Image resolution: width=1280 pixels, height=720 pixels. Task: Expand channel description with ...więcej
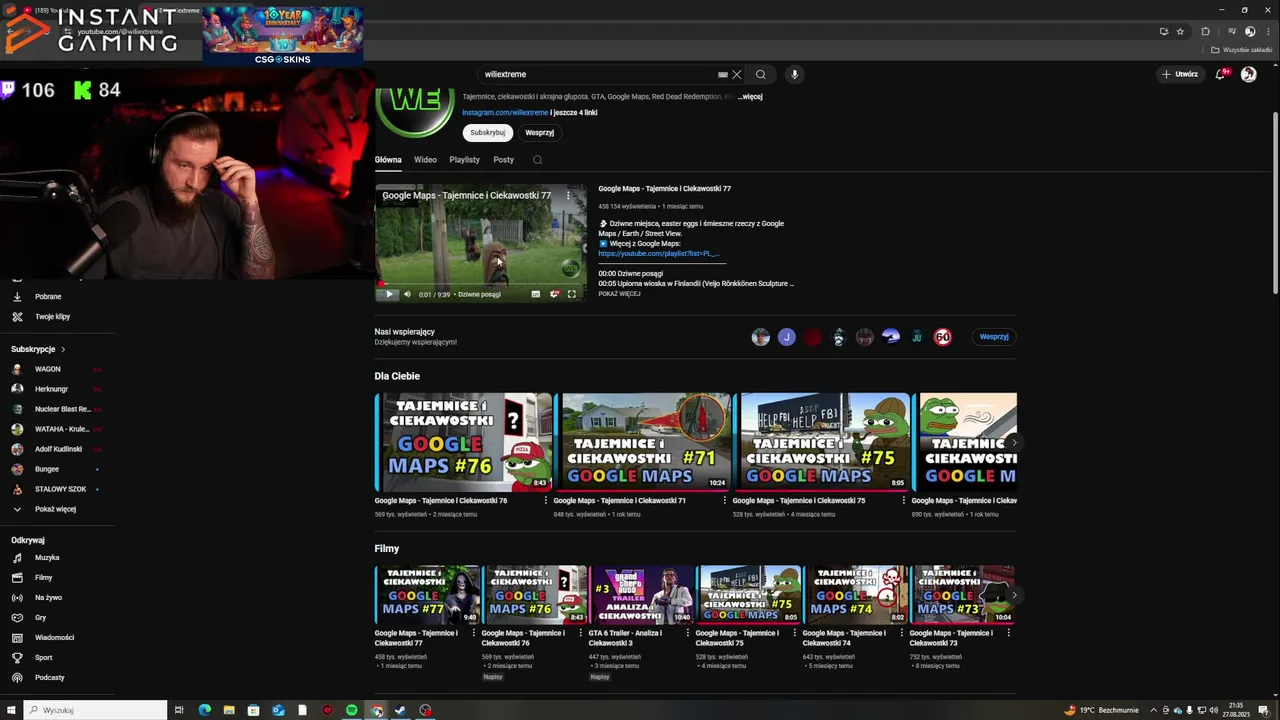click(750, 97)
